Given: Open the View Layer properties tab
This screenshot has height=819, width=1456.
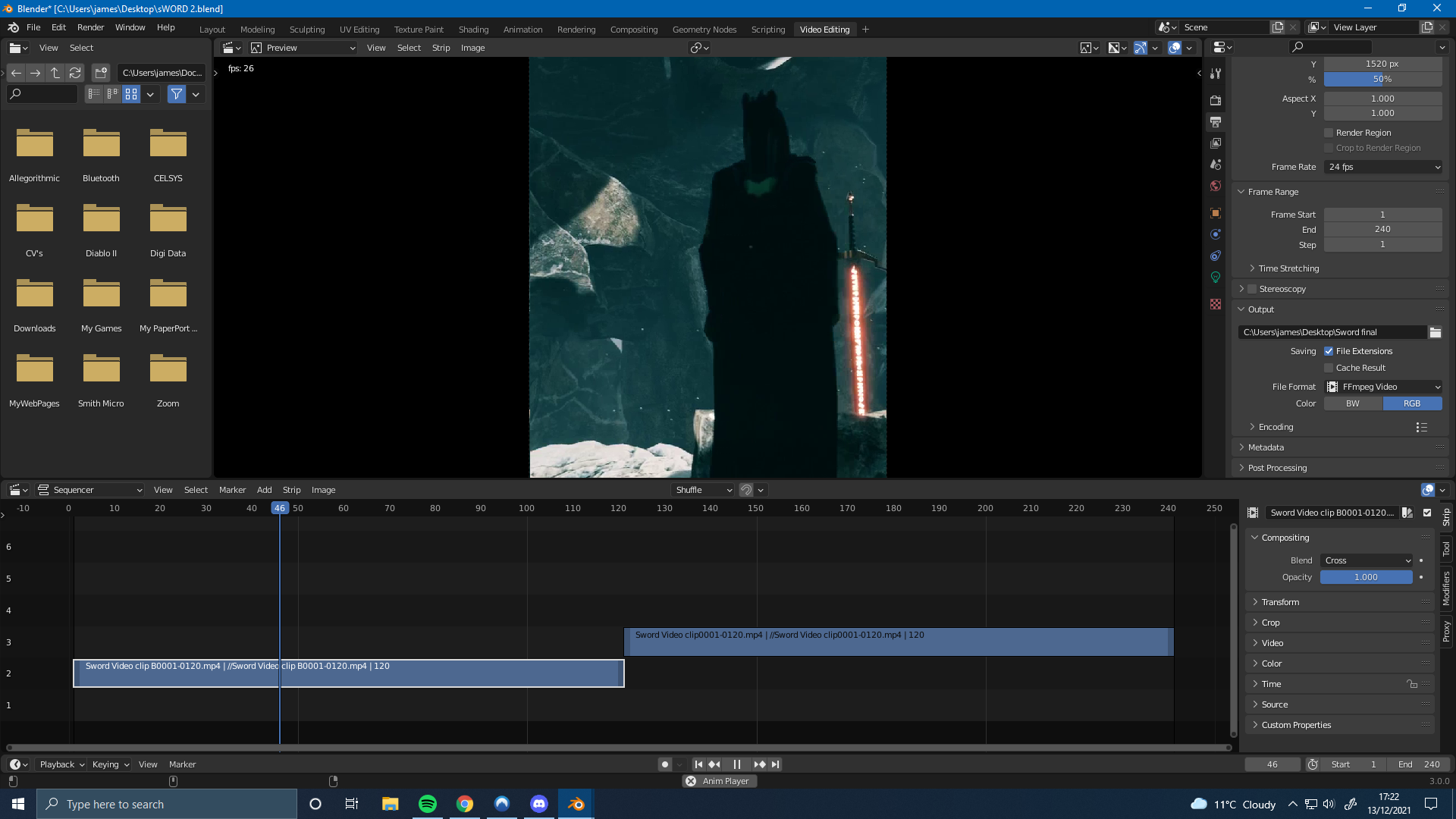Looking at the screenshot, I should tap(1216, 143).
